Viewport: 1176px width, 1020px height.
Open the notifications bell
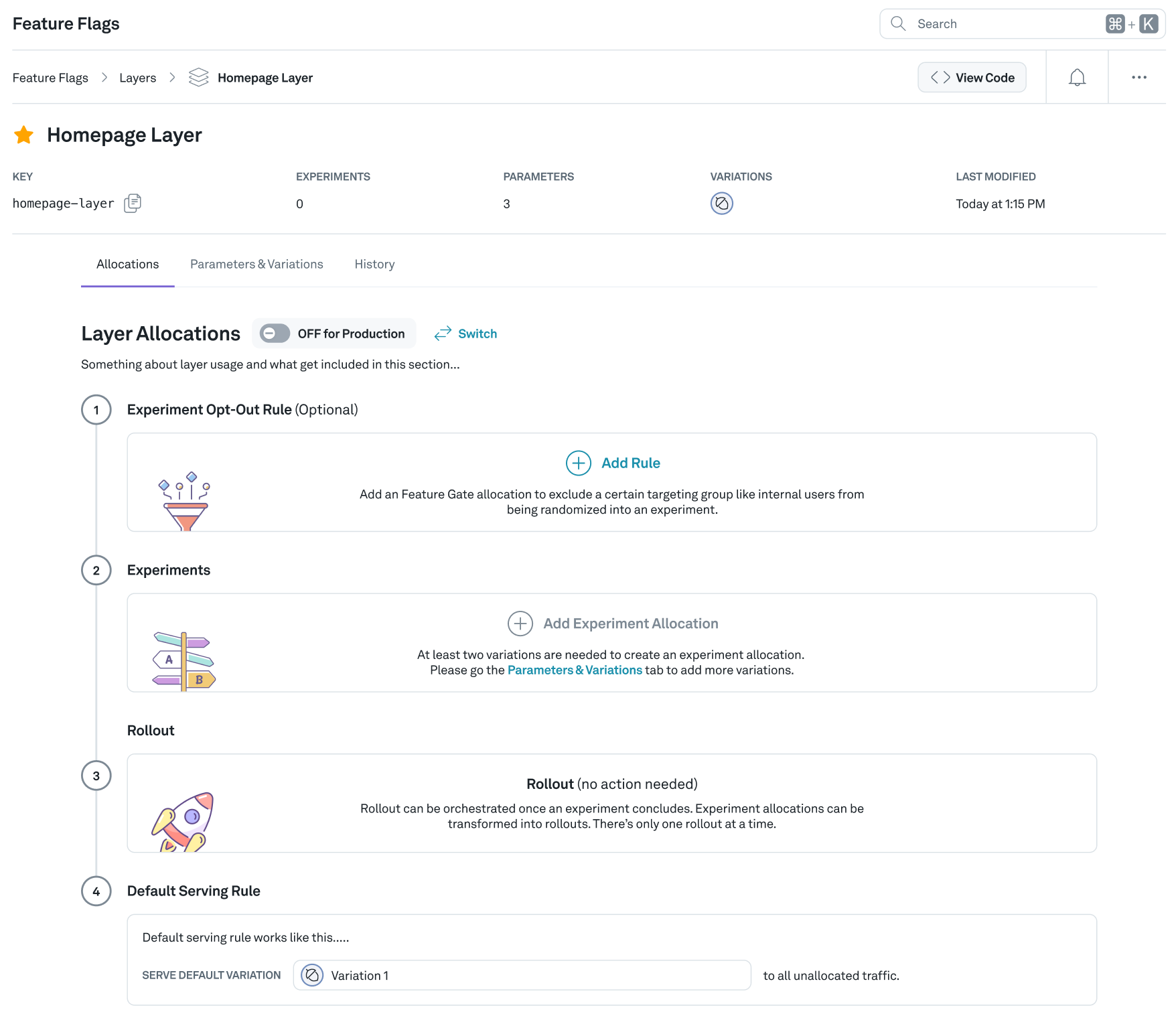1077,78
